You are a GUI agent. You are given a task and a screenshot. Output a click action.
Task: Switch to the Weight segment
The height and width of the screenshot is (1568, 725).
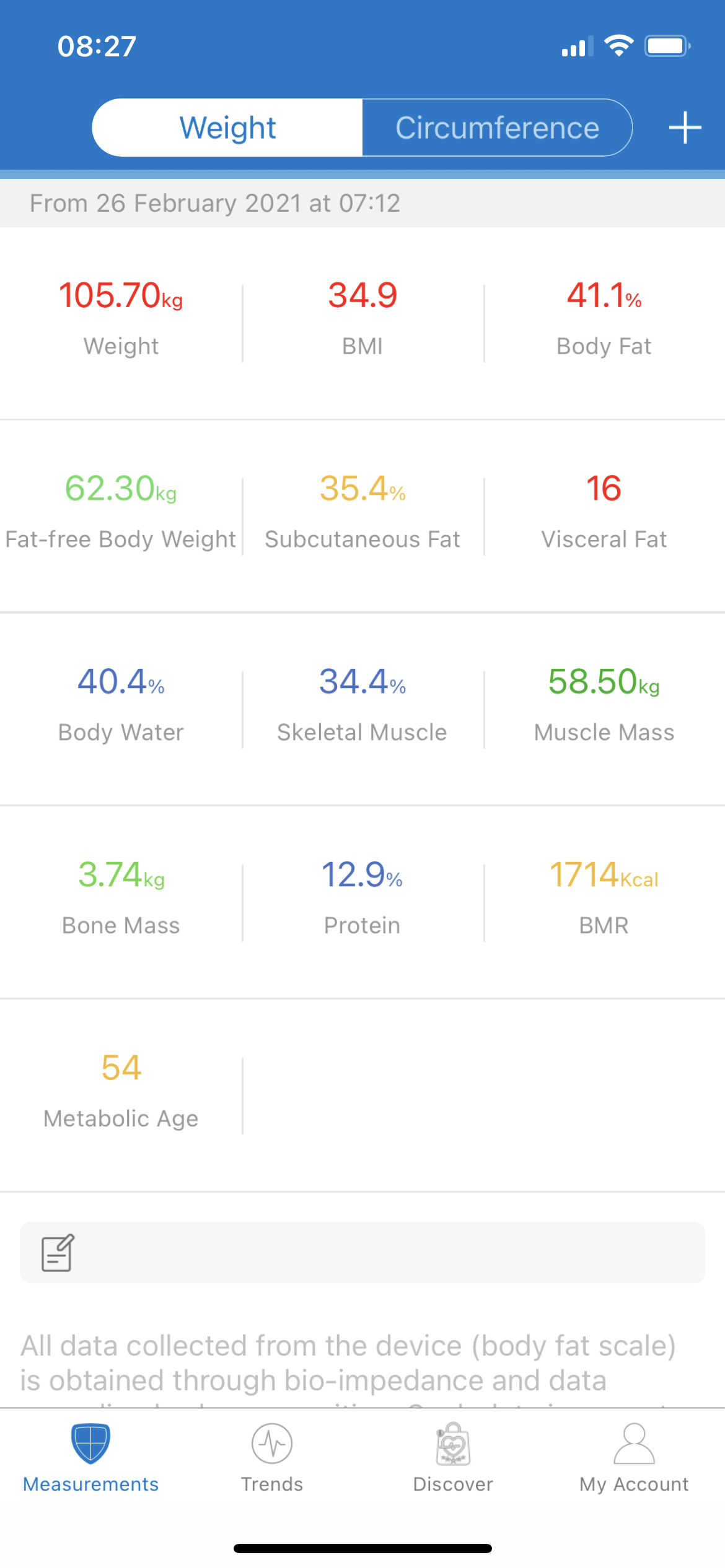click(x=227, y=128)
